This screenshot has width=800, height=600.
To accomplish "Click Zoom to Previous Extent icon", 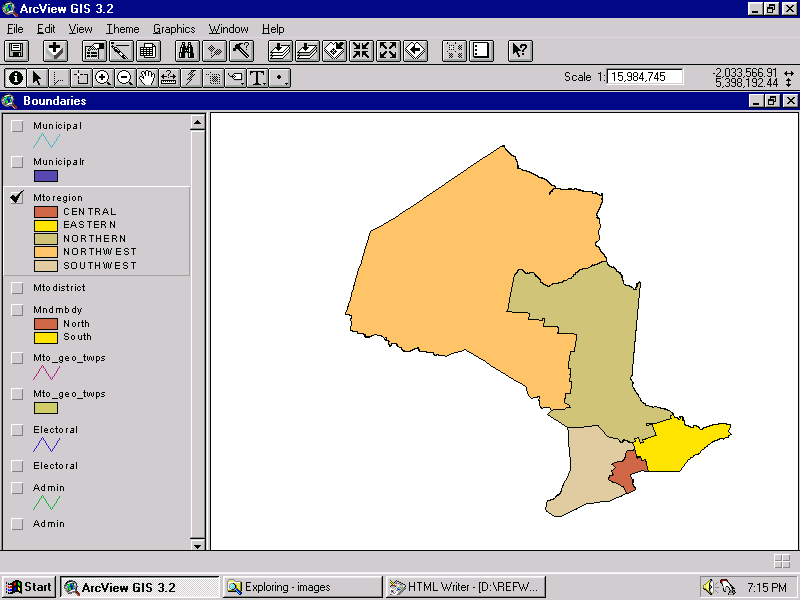I will (415, 51).
